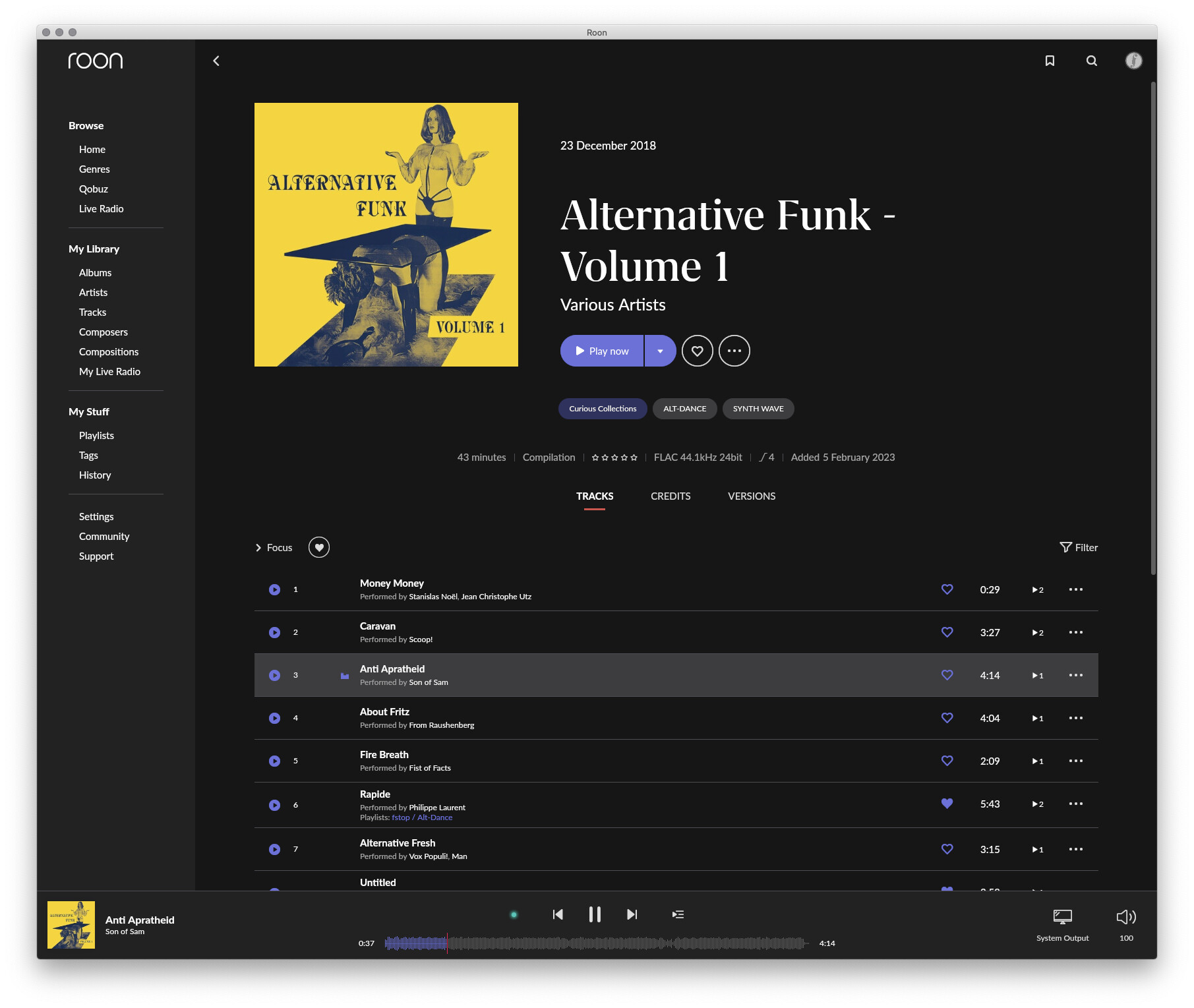1194x1008 pixels.
Task: Pause the current playback
Action: coord(595,914)
